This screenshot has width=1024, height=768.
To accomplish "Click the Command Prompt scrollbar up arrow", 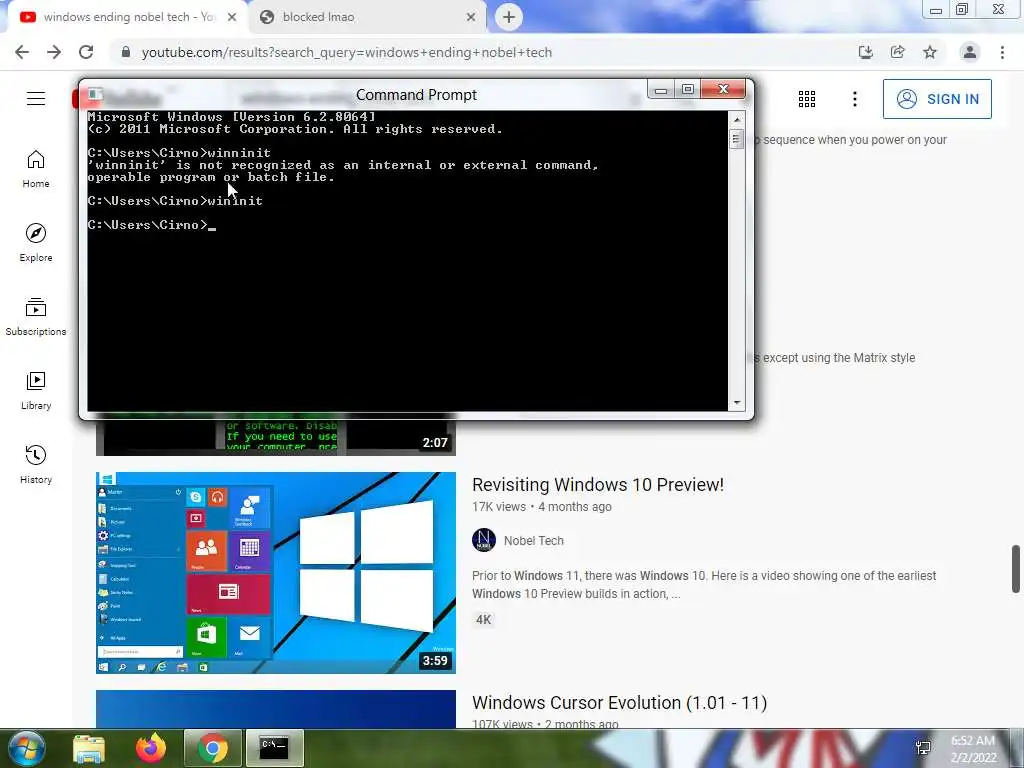I will tap(737, 120).
